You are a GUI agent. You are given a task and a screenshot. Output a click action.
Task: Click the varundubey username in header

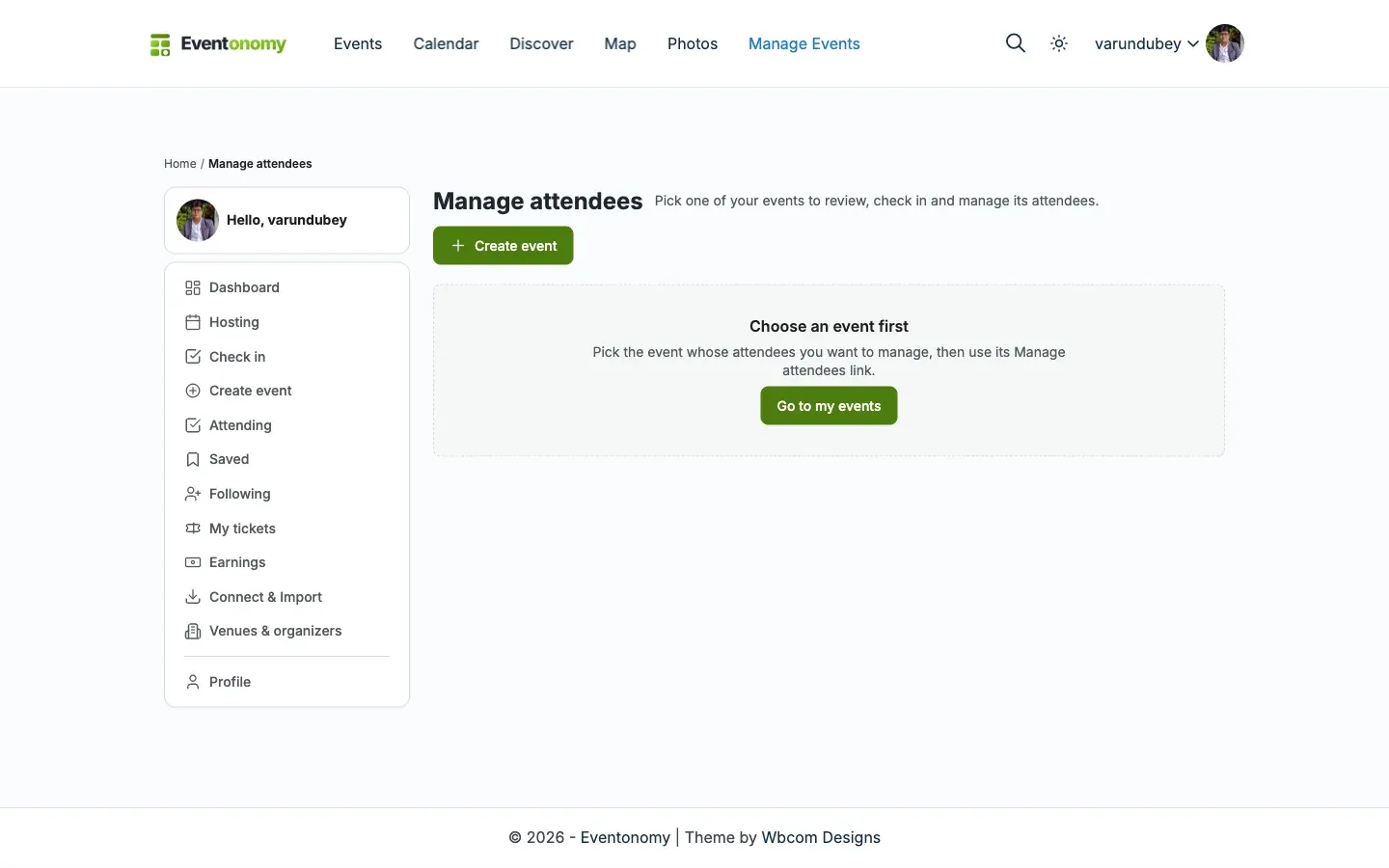pyautogui.click(x=1138, y=43)
